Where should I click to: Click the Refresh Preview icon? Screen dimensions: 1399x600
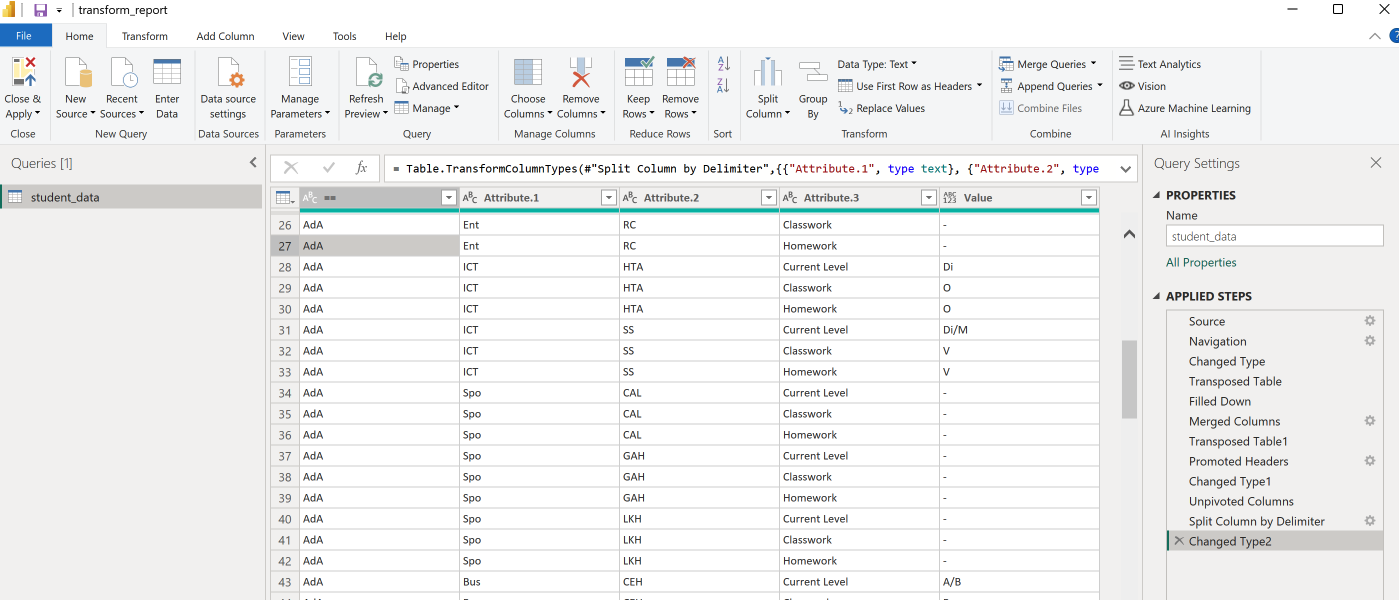click(x=366, y=72)
